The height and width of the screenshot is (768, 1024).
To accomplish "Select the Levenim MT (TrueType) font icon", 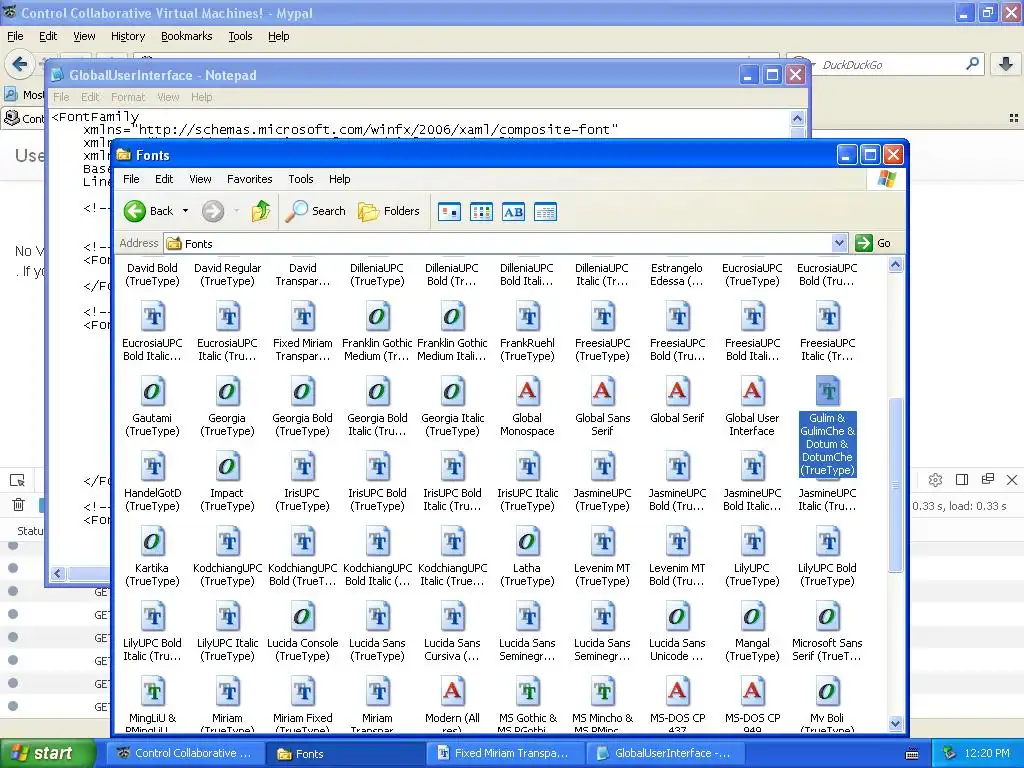I will click(x=602, y=541).
